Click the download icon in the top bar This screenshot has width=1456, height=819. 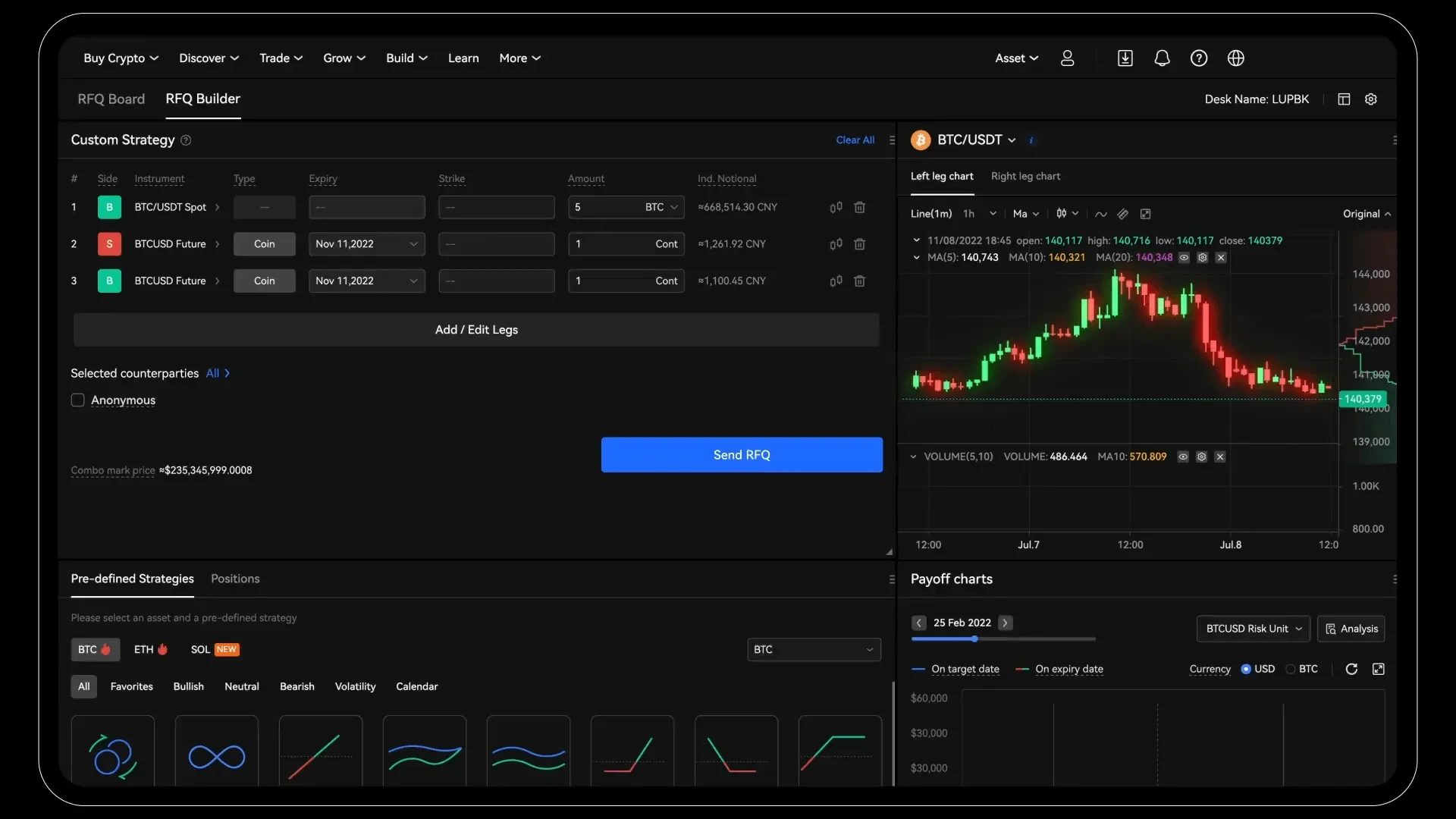[x=1125, y=58]
